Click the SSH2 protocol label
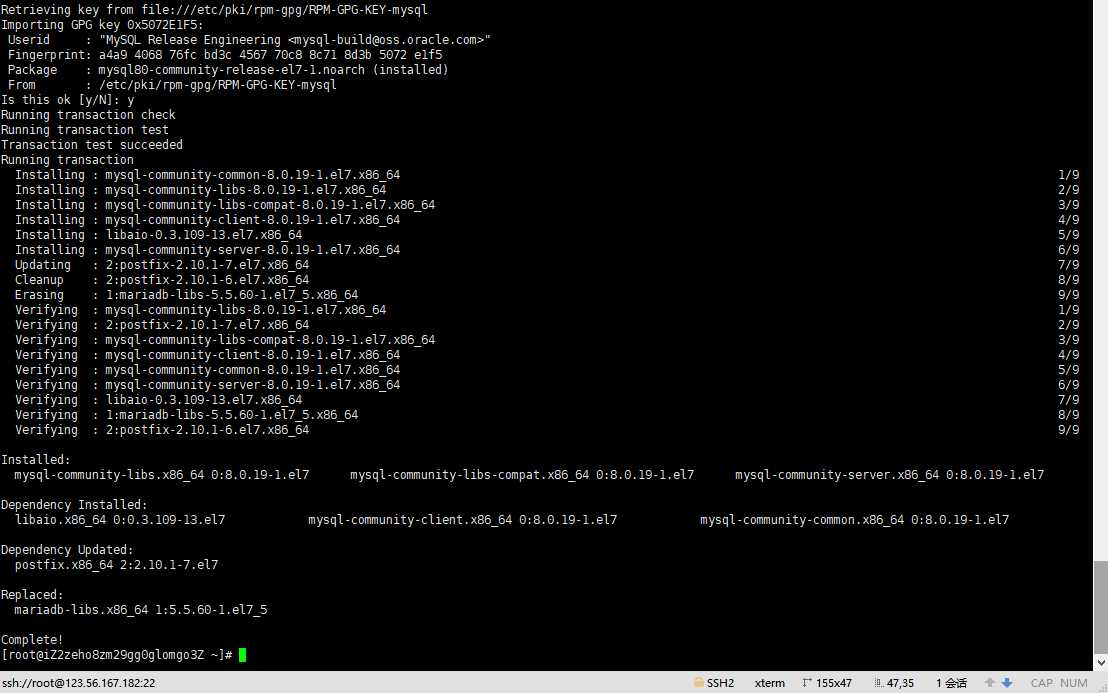 [720, 683]
